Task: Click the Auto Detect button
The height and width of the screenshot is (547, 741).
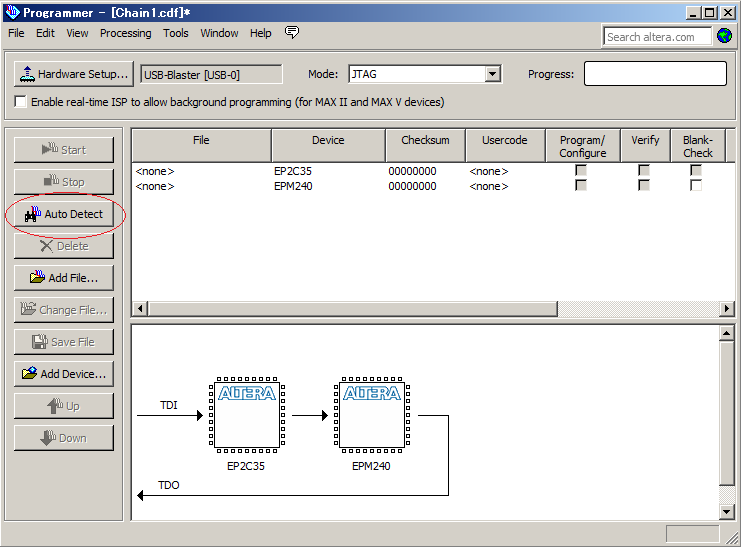Action: [64, 214]
